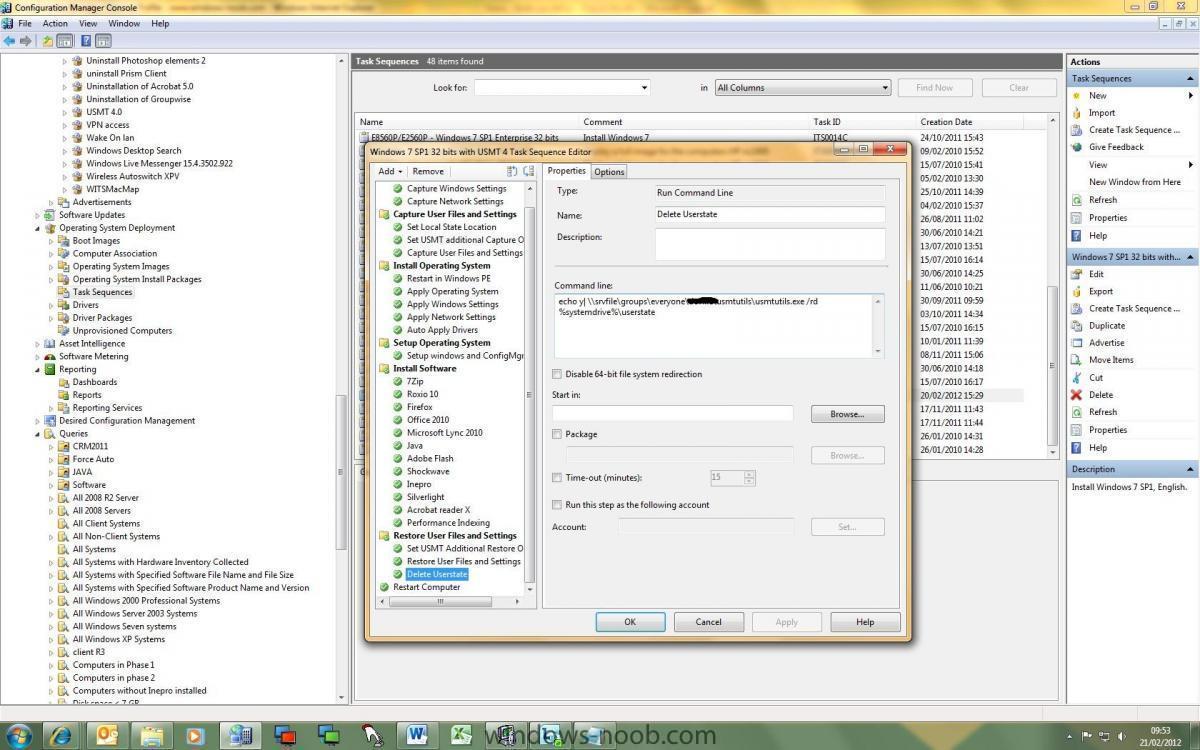
Task: Open the Action menu
Action: (55, 23)
